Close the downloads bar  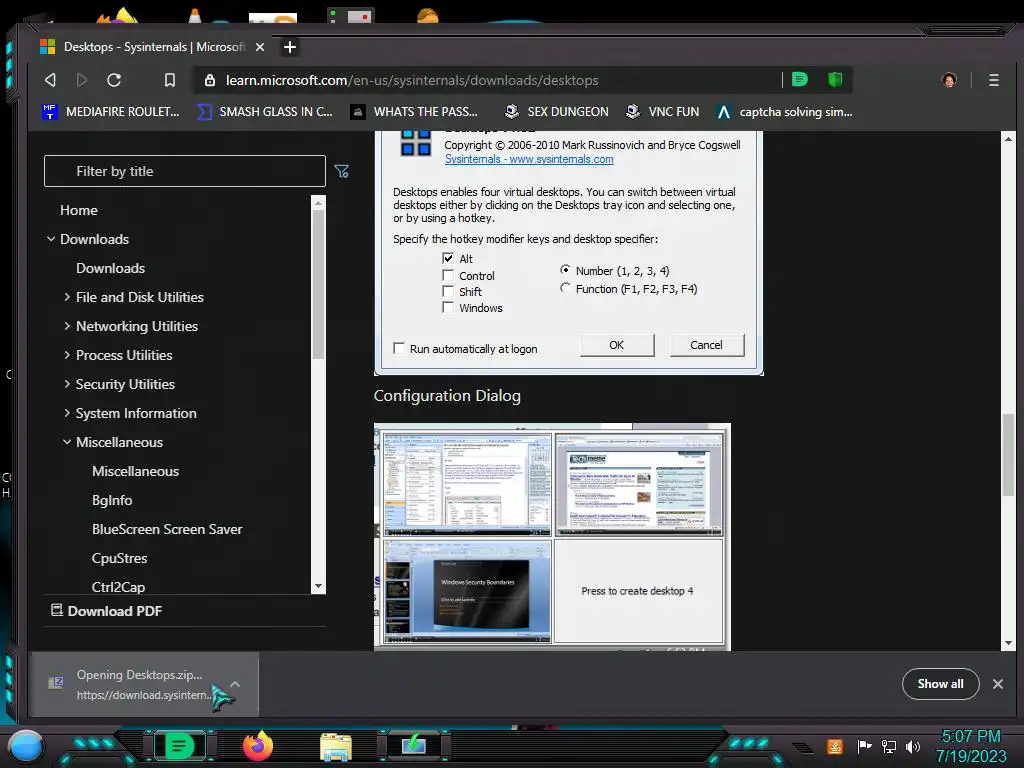coord(998,684)
